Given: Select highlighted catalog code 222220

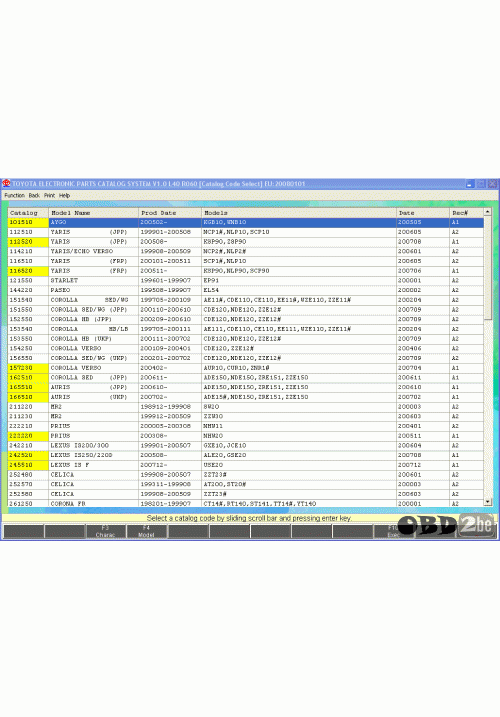Looking at the screenshot, I should coord(28,436).
